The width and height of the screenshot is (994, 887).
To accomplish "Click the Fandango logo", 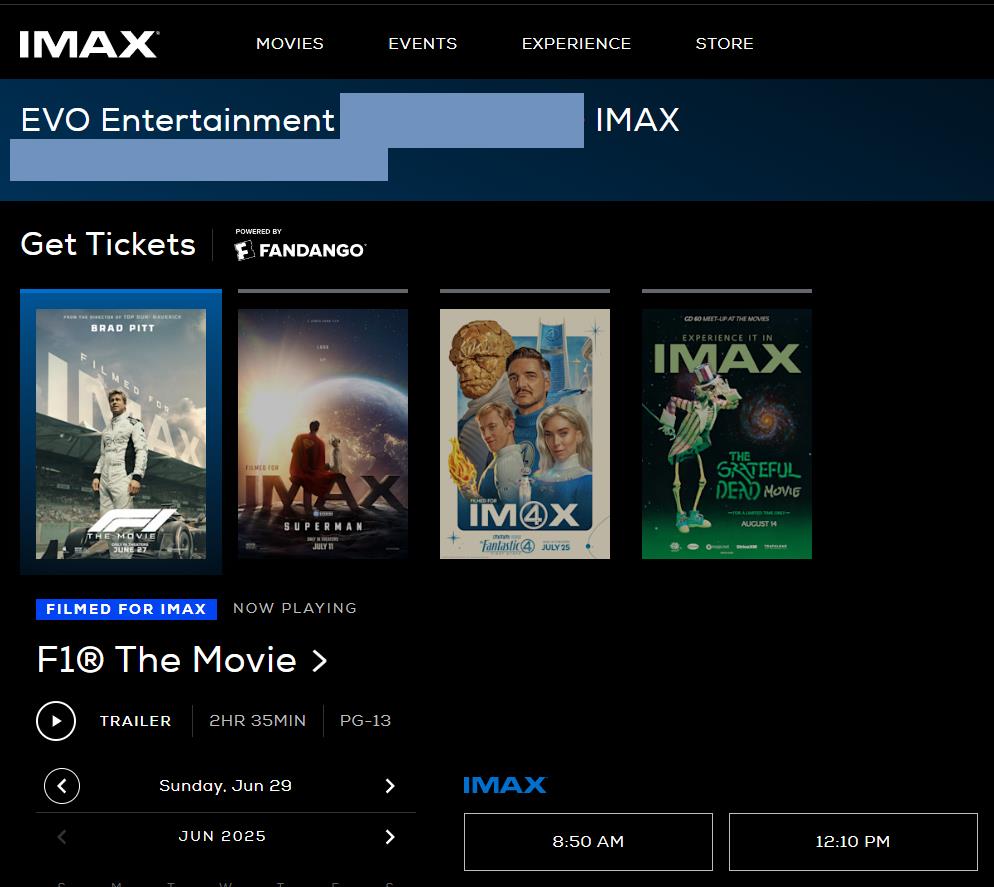I will [x=300, y=250].
